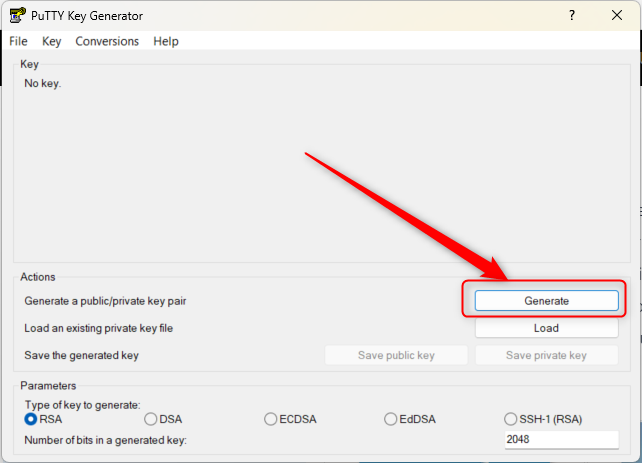Open the File menu
642x463 pixels.
[18, 41]
